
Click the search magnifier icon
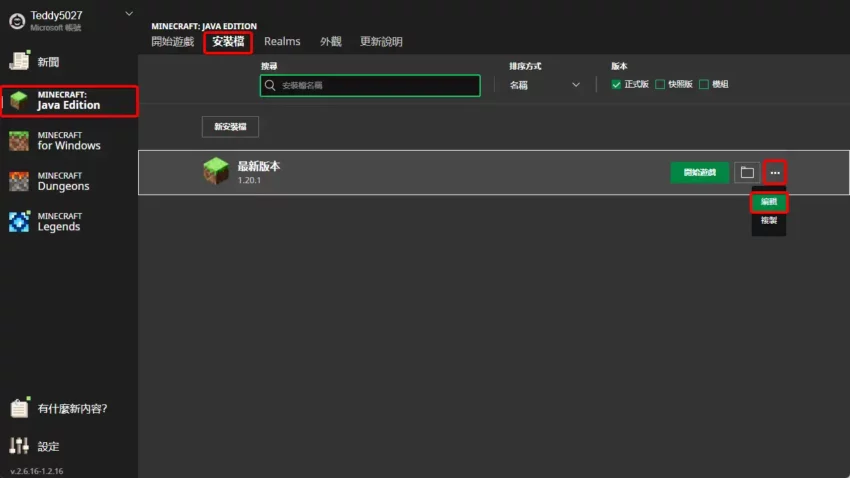point(270,86)
